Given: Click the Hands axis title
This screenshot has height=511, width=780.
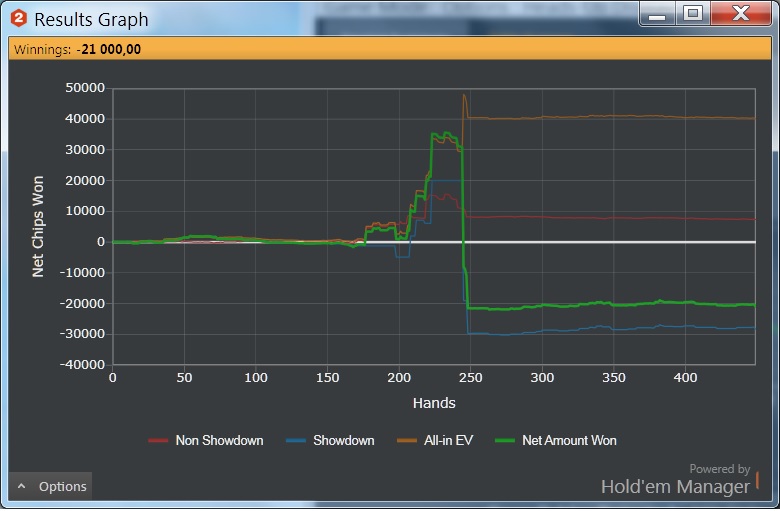Looking at the screenshot, I should 434,403.
